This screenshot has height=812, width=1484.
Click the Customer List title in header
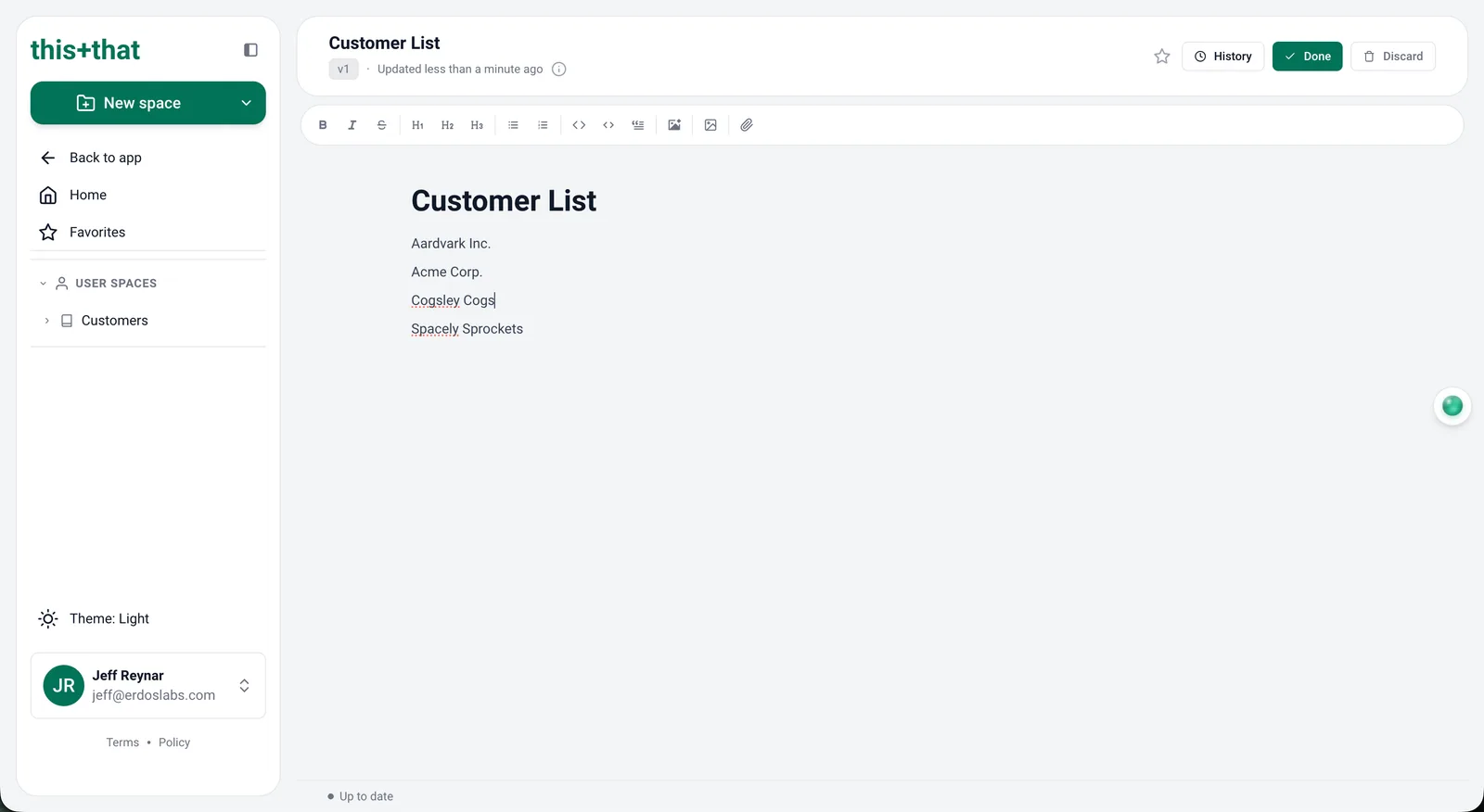(x=384, y=43)
